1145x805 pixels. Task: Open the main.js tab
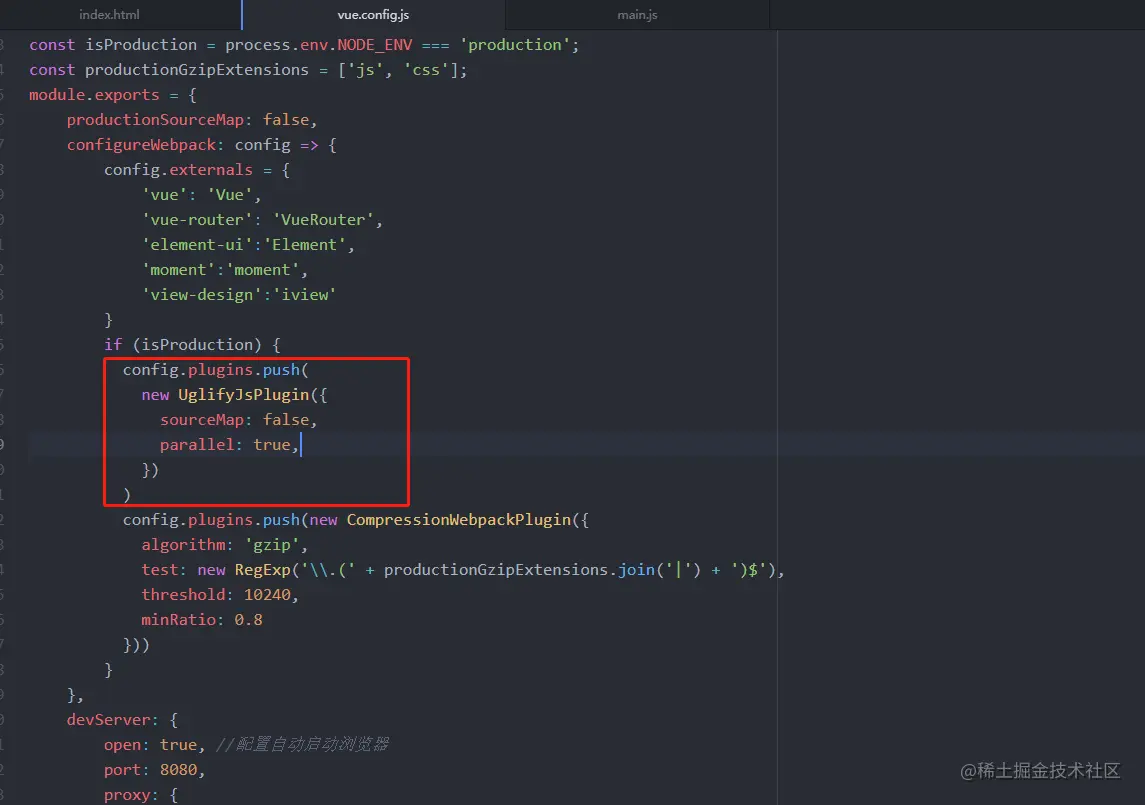pyautogui.click(x=637, y=15)
